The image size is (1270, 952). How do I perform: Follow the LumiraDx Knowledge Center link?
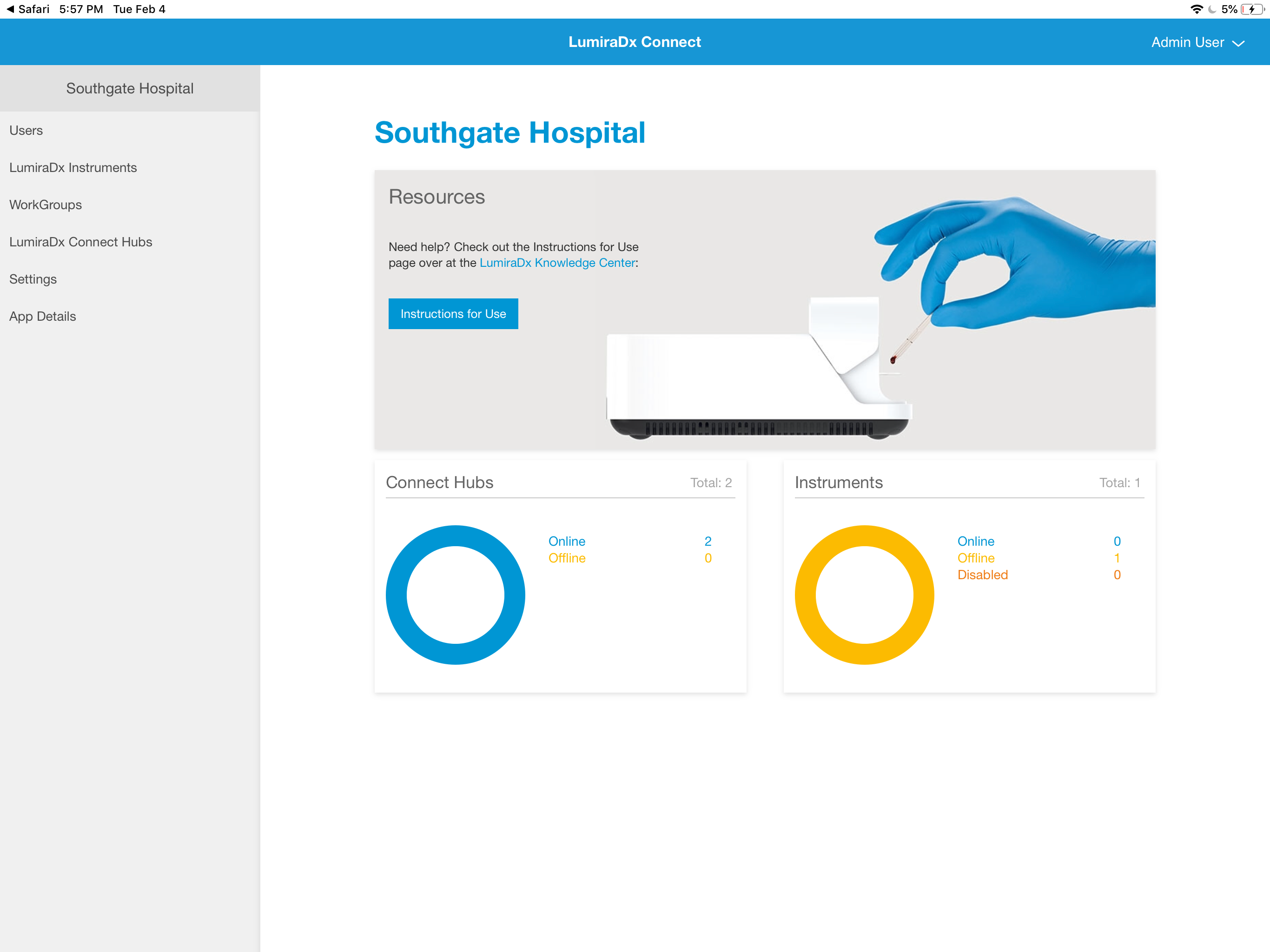(557, 263)
